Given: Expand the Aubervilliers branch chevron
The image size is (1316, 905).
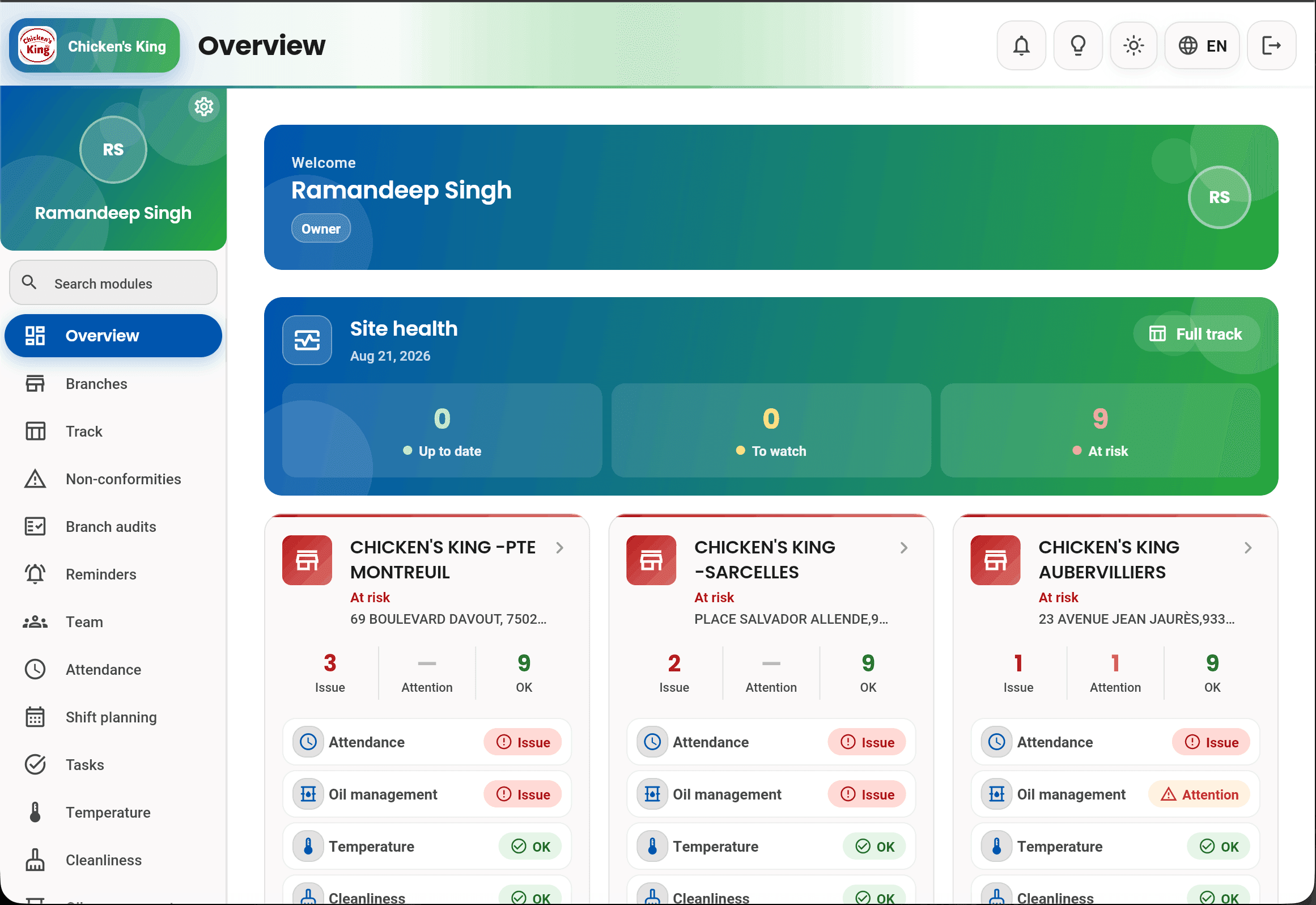Looking at the screenshot, I should [1248, 548].
